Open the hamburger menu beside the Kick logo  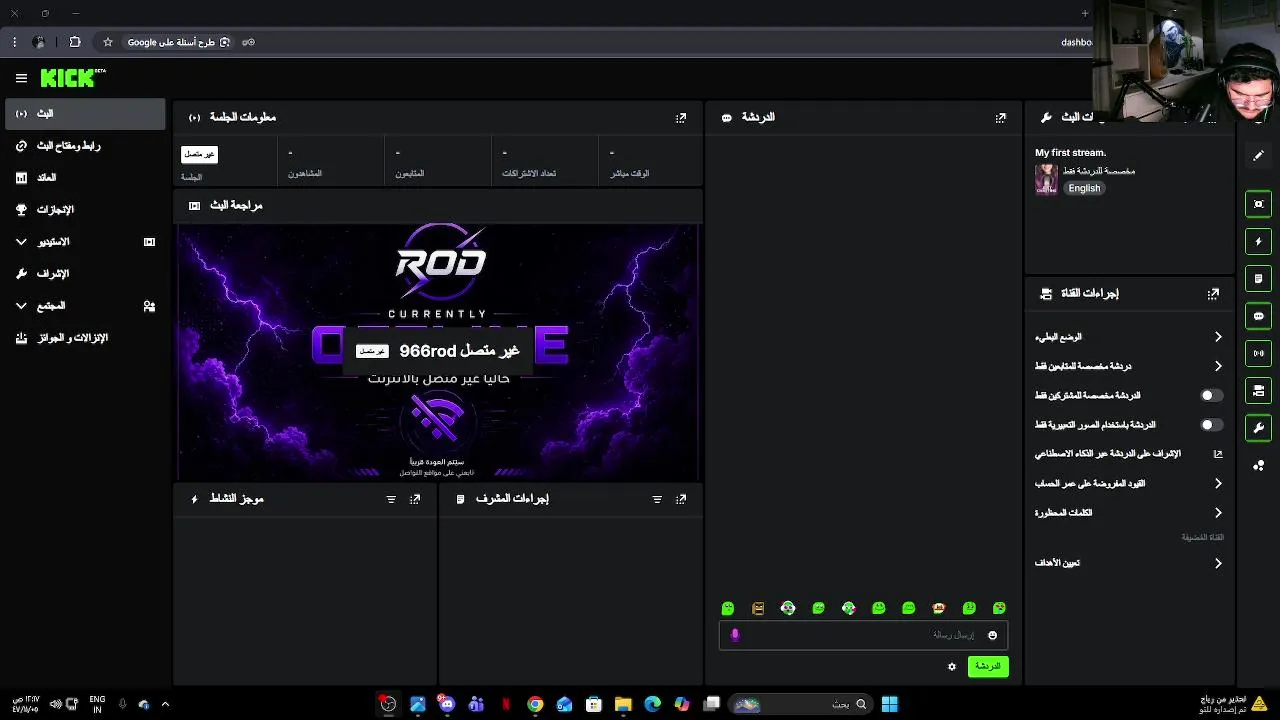pyautogui.click(x=21, y=78)
